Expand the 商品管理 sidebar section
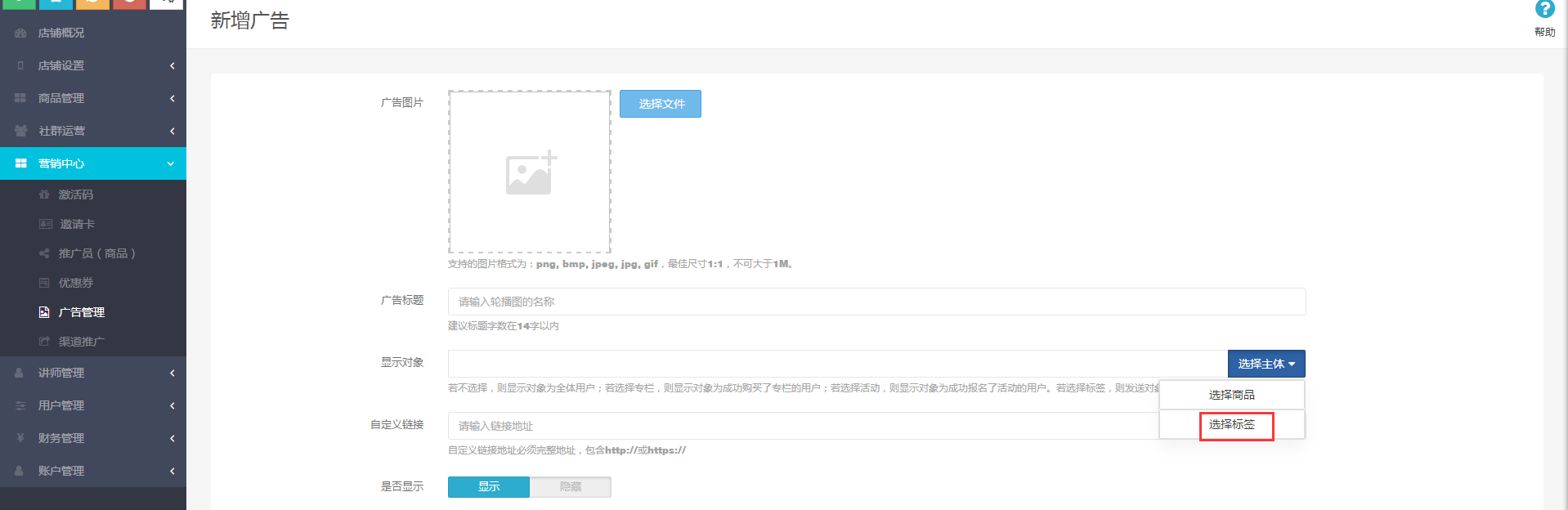 tap(93, 98)
